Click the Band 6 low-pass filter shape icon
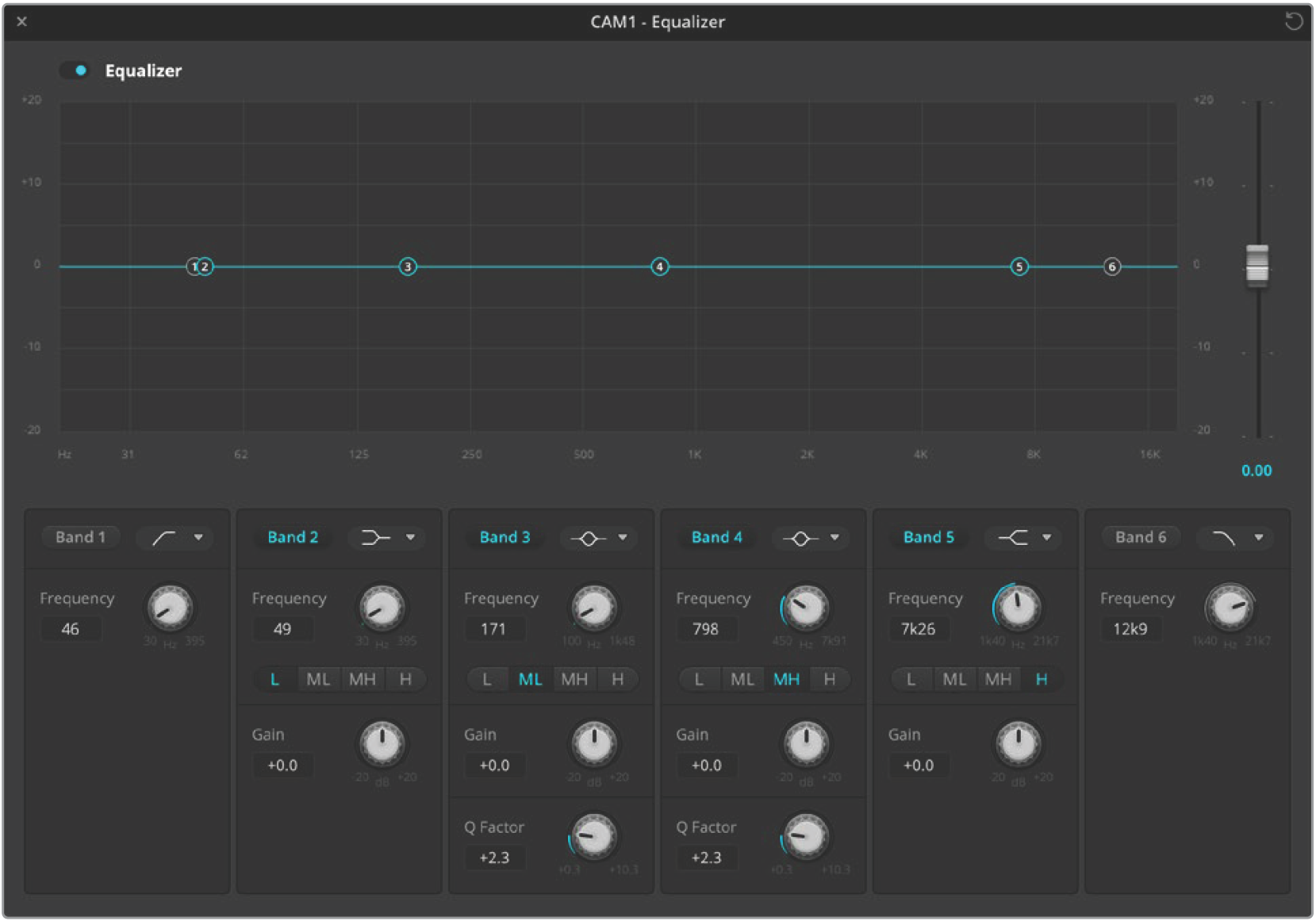1316x921 pixels. tap(1224, 539)
